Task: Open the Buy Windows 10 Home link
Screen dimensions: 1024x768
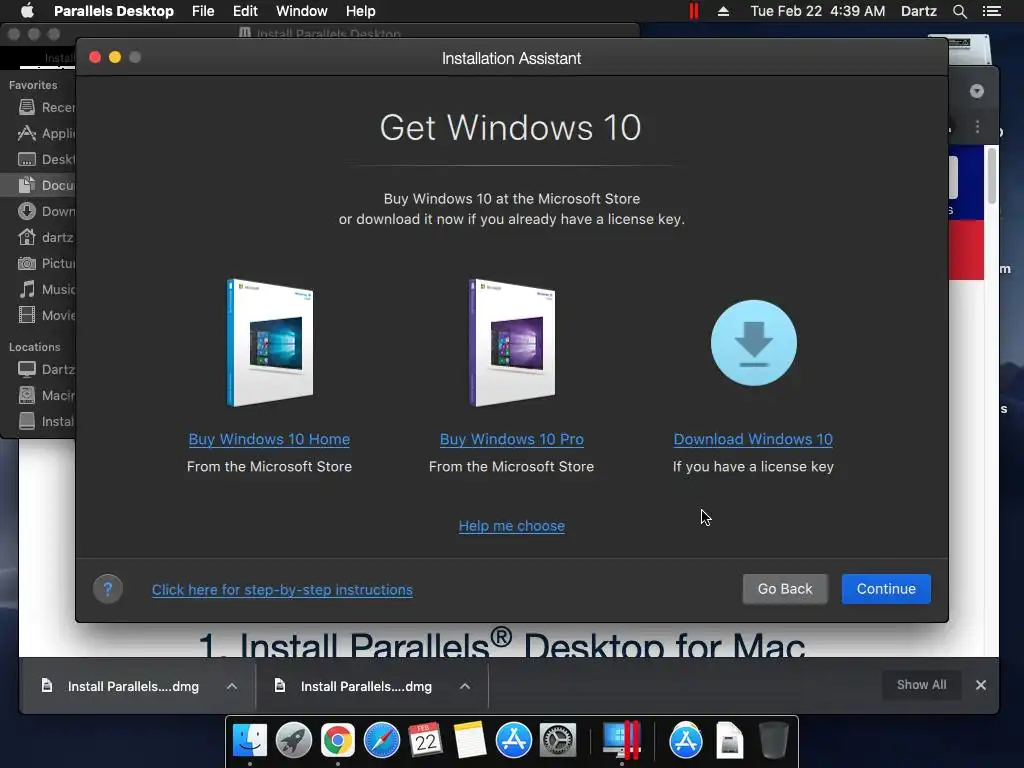Action: pyautogui.click(x=269, y=439)
